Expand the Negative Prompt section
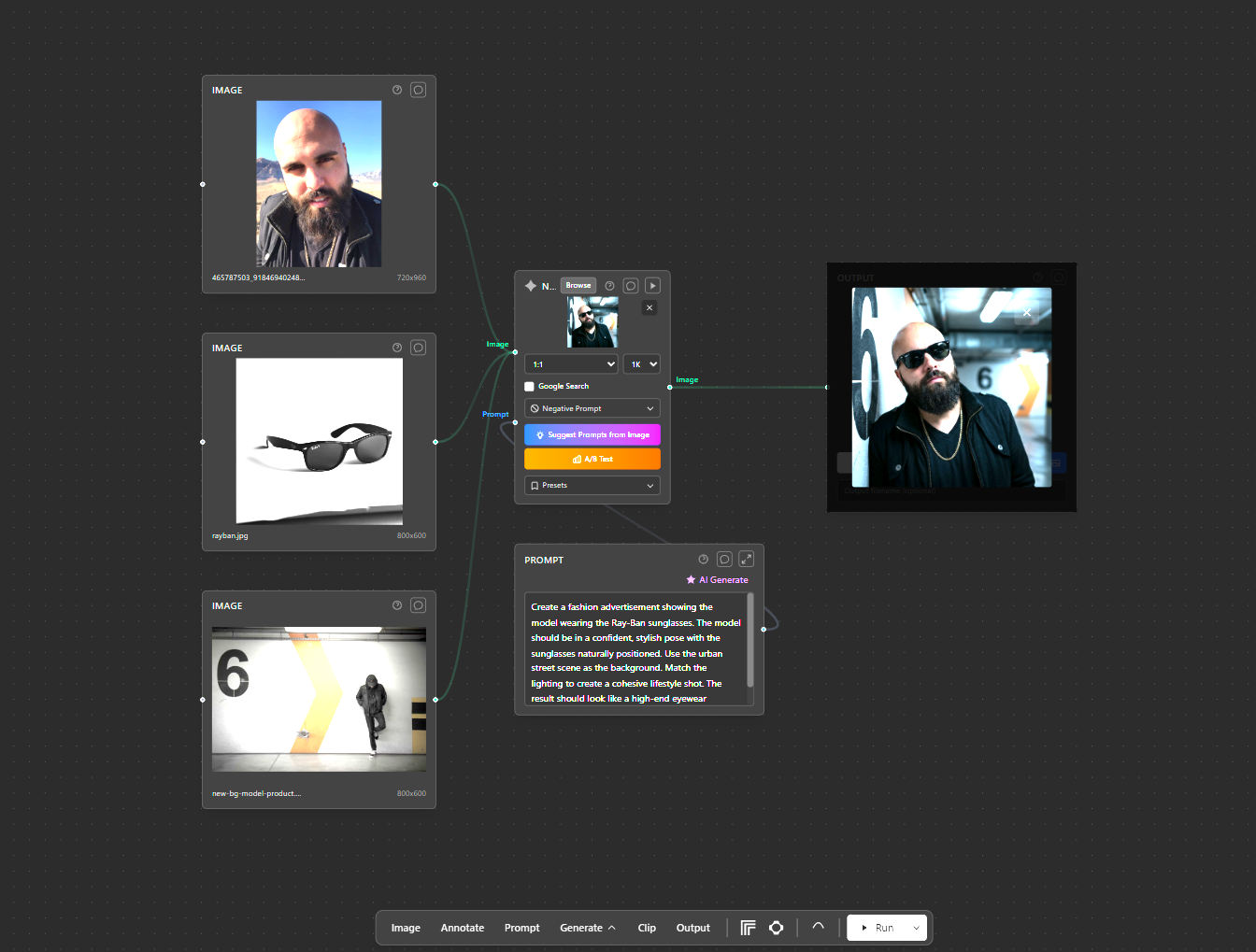1256x952 pixels. [x=592, y=407]
